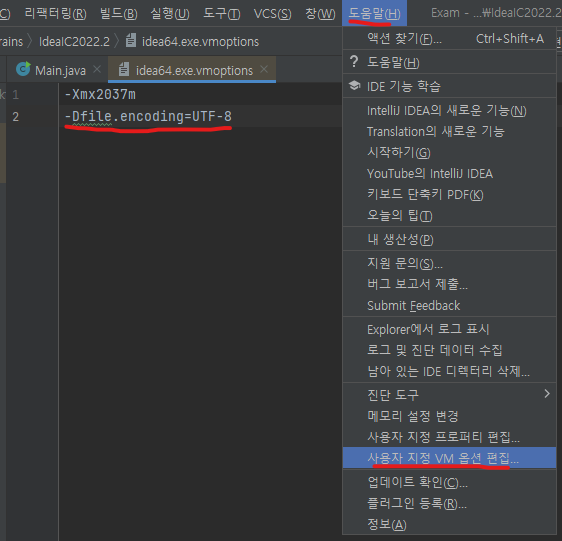The height and width of the screenshot is (541, 562).
Task: Click the Main.java class icon
Action: click(x=23, y=69)
